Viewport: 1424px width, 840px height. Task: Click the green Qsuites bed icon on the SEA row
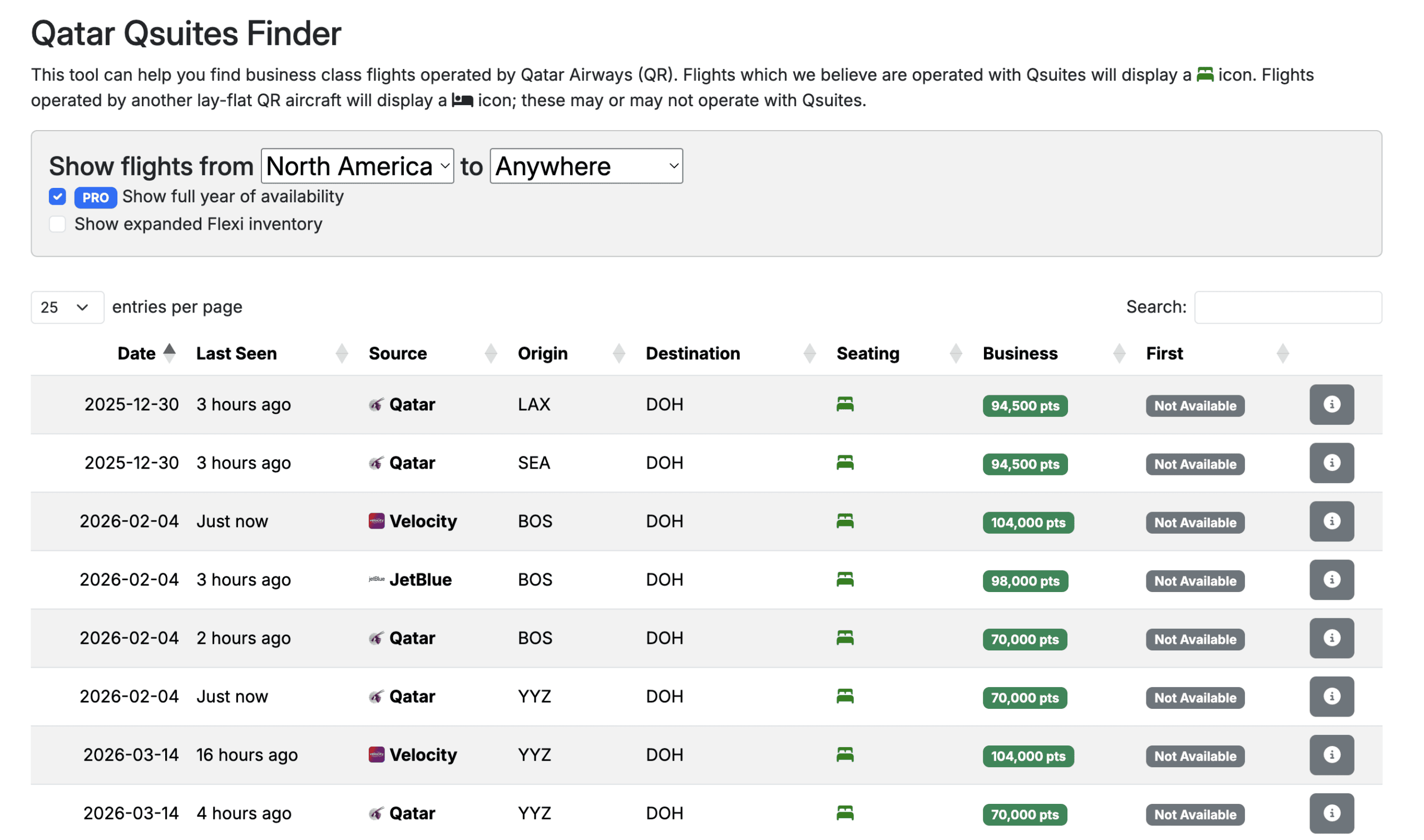pyautogui.click(x=845, y=463)
